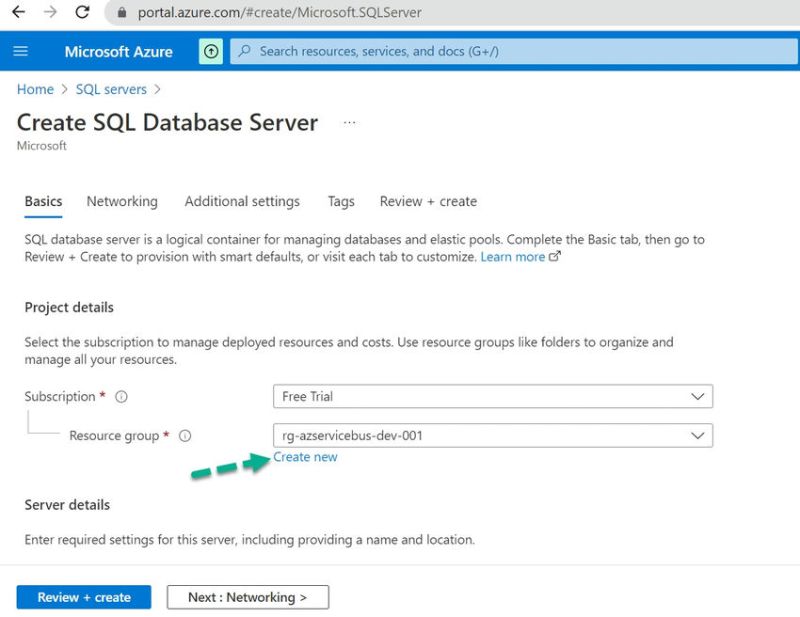
Task: Open the Resource group dropdown
Action: [x=698, y=435]
